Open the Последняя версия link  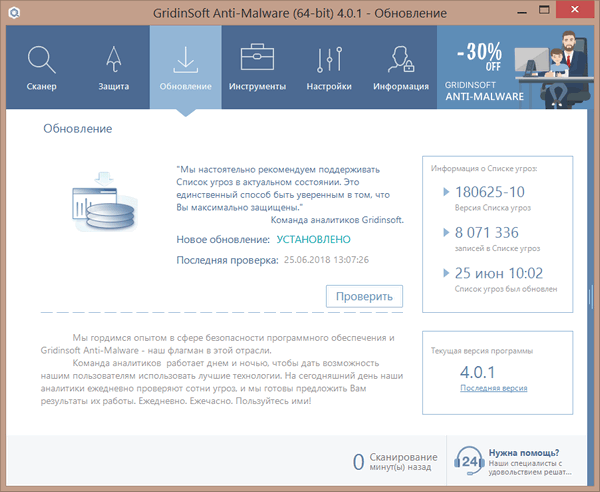[494, 388]
